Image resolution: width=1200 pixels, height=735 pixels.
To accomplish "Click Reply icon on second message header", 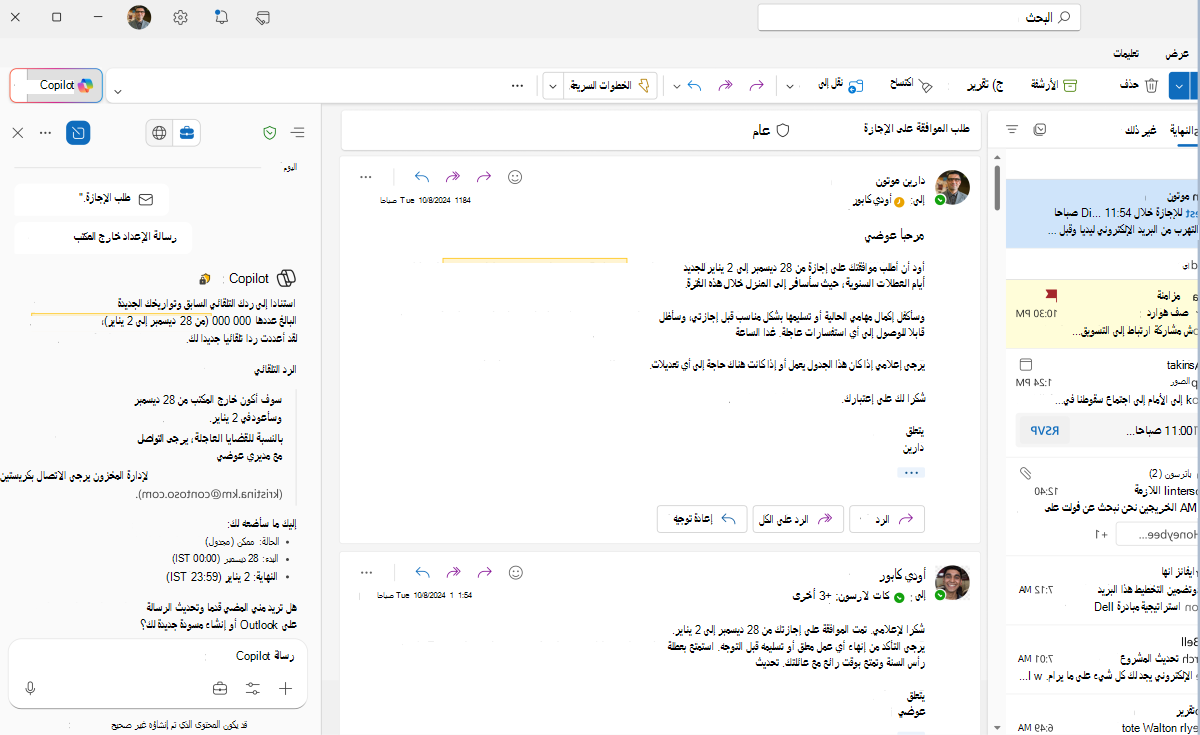I will pyautogui.click(x=422, y=573).
